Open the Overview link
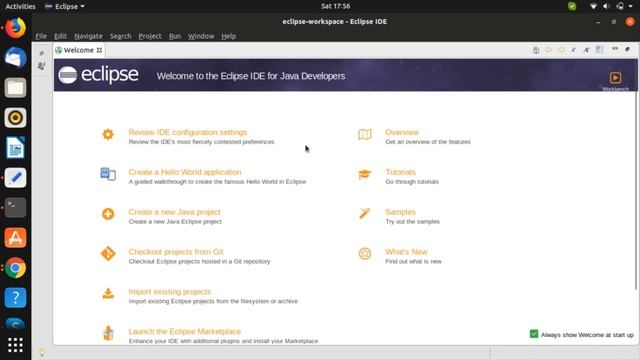This screenshot has width=640, height=360. [x=402, y=132]
